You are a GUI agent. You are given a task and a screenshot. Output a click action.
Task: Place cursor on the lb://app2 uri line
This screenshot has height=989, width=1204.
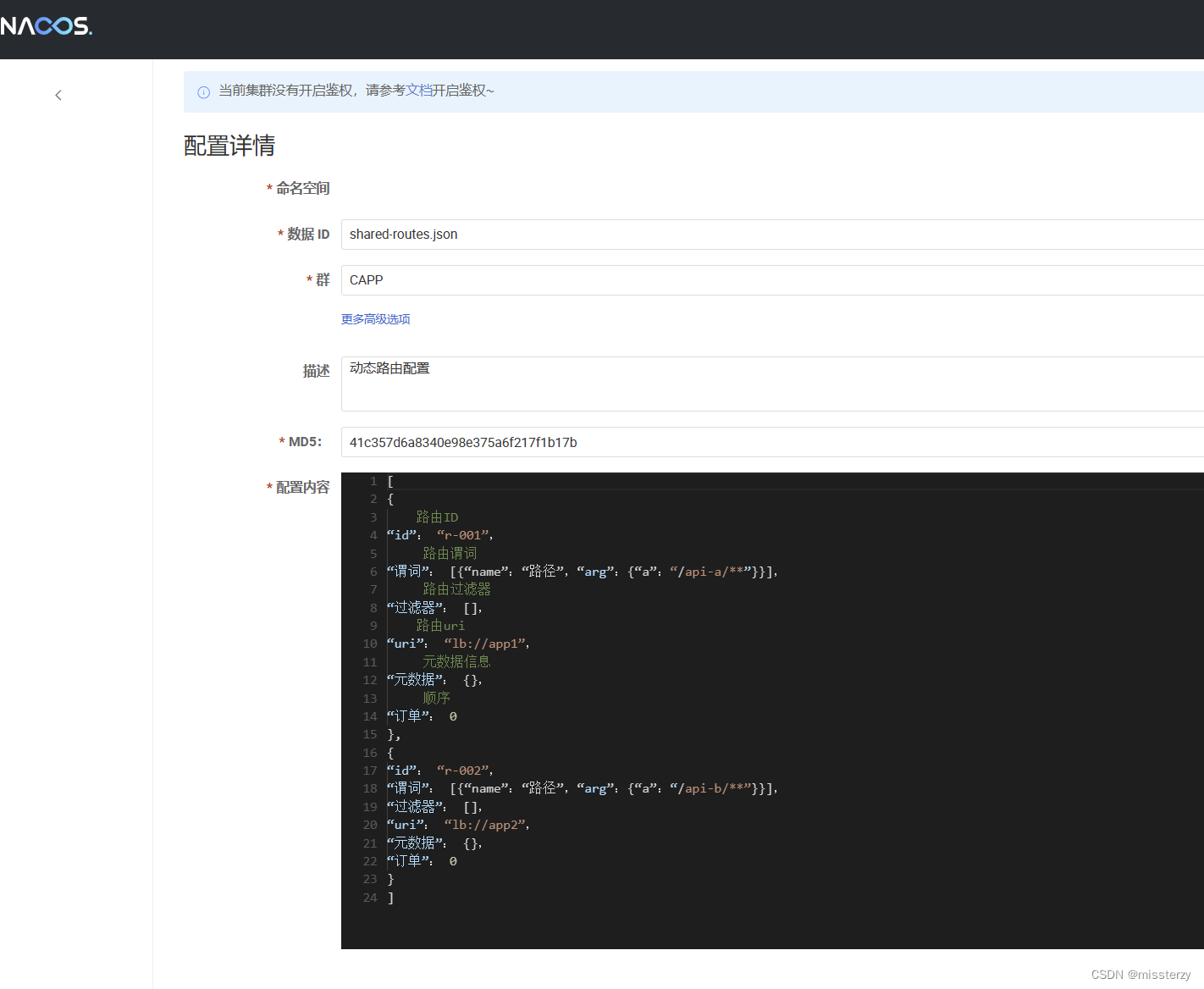(x=459, y=825)
